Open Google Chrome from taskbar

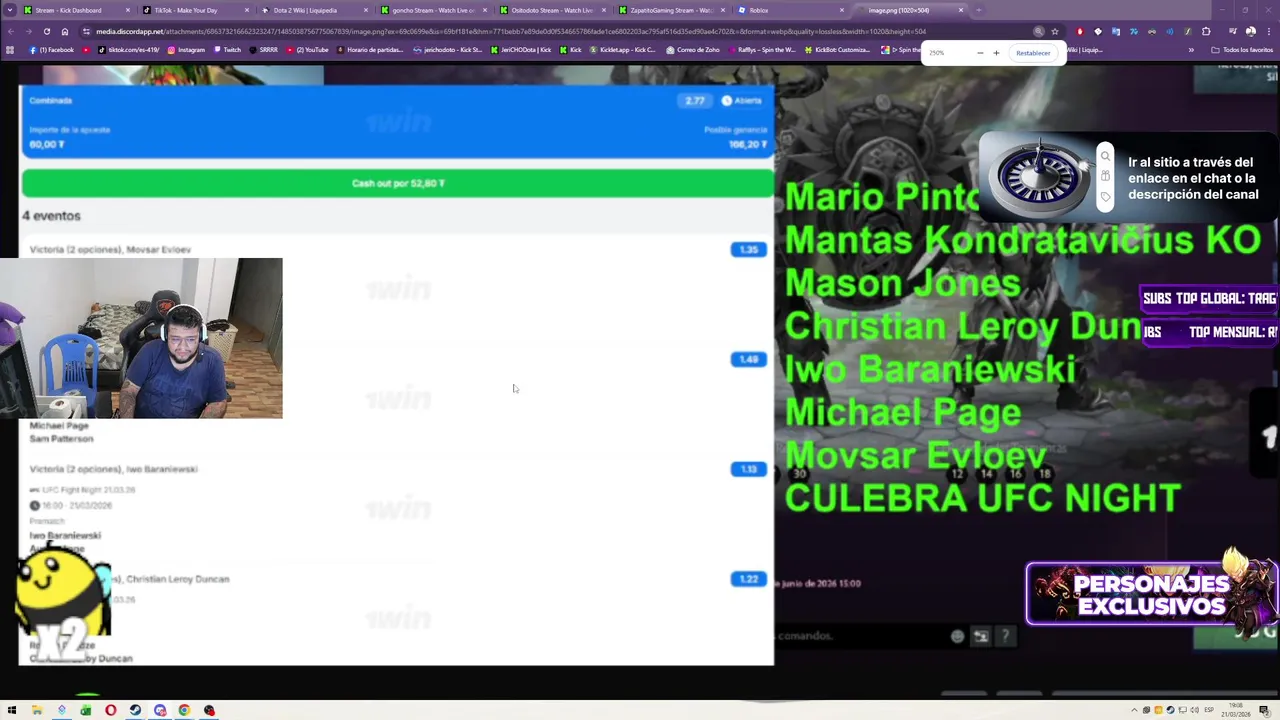pyautogui.click(x=184, y=710)
